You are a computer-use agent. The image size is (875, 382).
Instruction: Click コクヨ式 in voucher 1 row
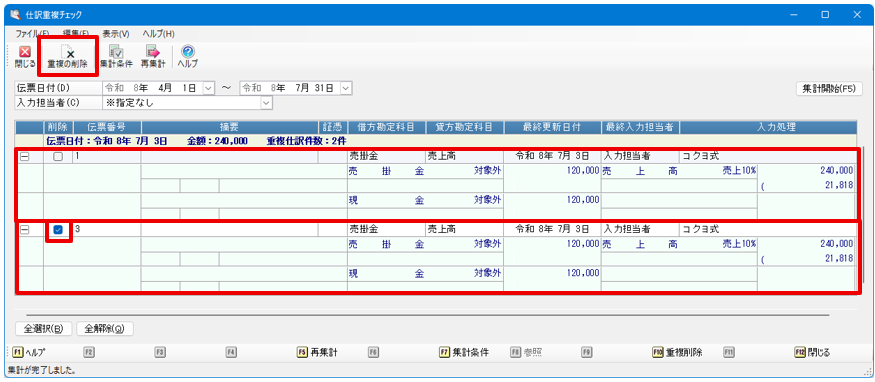click(701, 157)
